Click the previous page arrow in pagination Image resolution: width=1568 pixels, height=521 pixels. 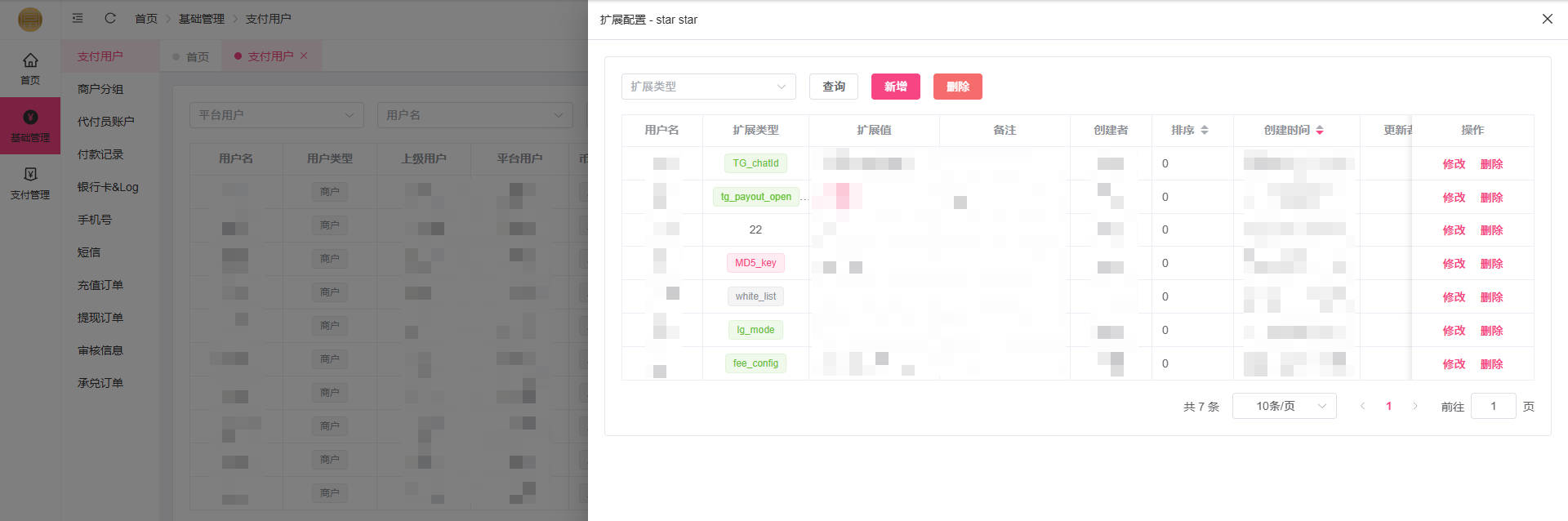point(1362,406)
